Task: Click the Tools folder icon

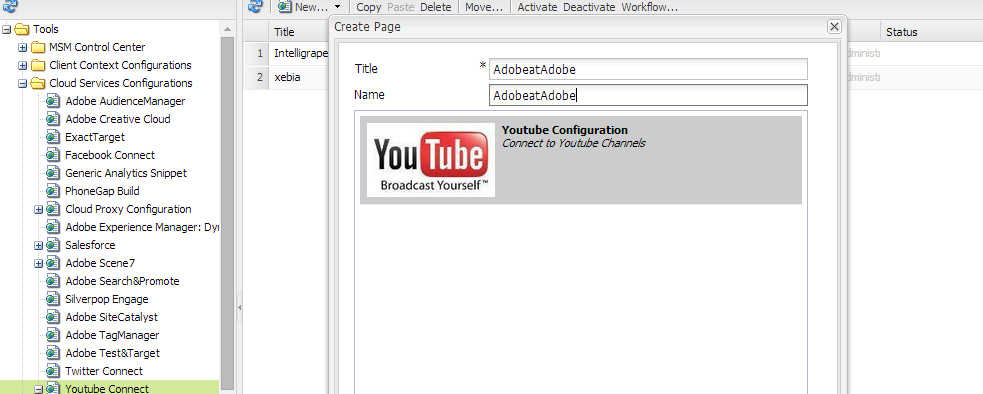Action: point(23,29)
